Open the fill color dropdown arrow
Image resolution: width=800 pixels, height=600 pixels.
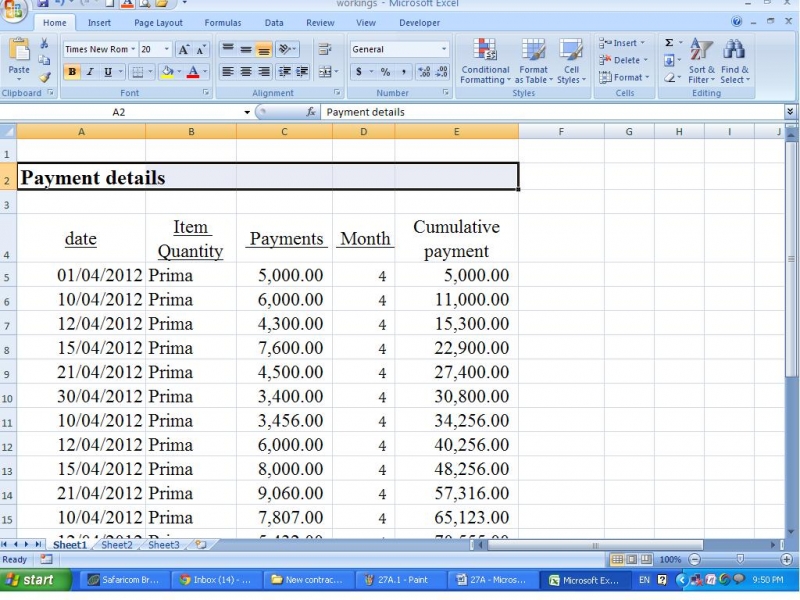[178, 72]
